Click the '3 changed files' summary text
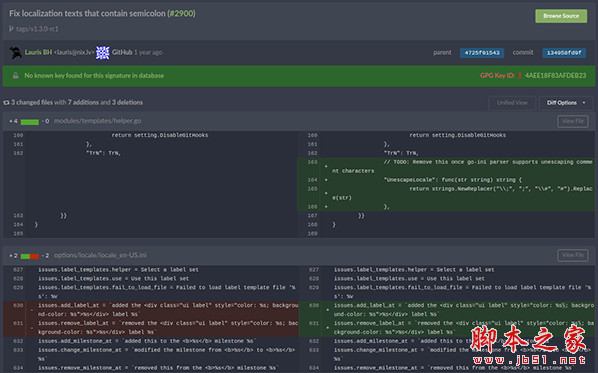 32,102
